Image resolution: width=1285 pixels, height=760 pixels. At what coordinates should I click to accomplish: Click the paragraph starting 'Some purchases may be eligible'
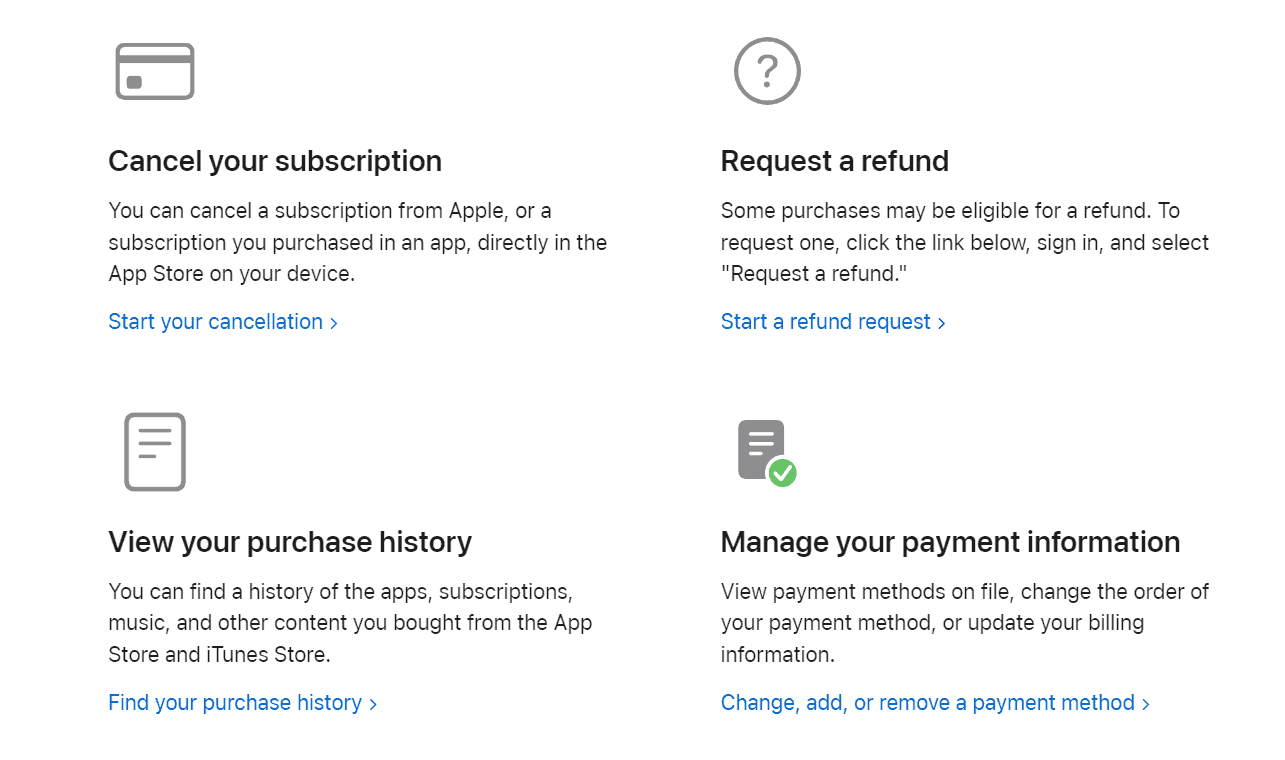pos(965,242)
